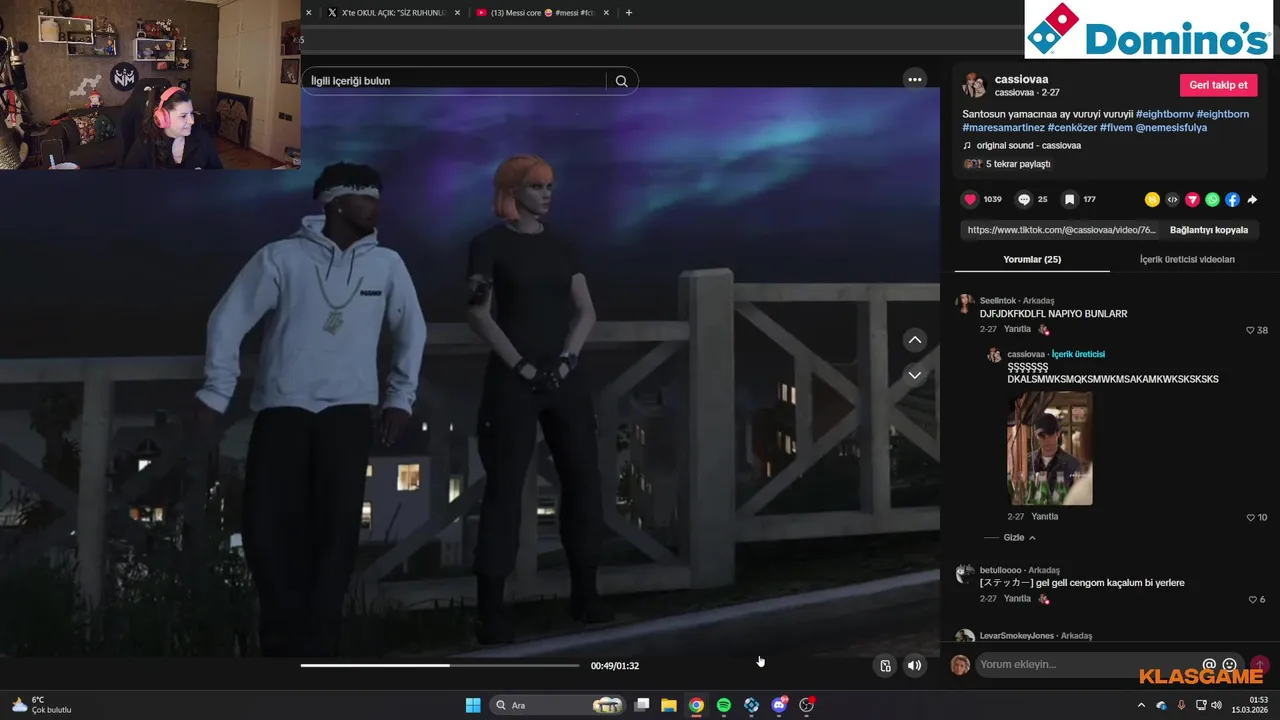Switch to 'İçerik üreticisi videoları' tab

click(1187, 259)
